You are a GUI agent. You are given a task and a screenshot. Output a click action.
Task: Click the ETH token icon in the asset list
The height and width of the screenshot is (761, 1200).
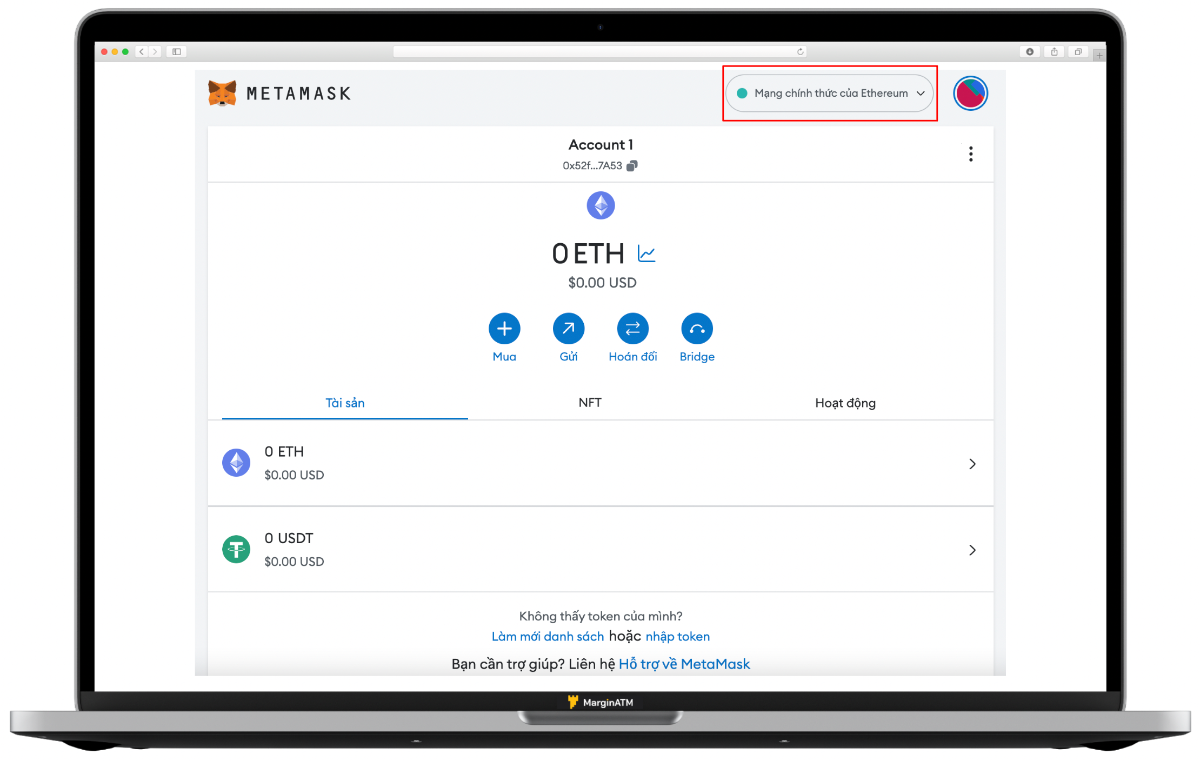(x=236, y=463)
